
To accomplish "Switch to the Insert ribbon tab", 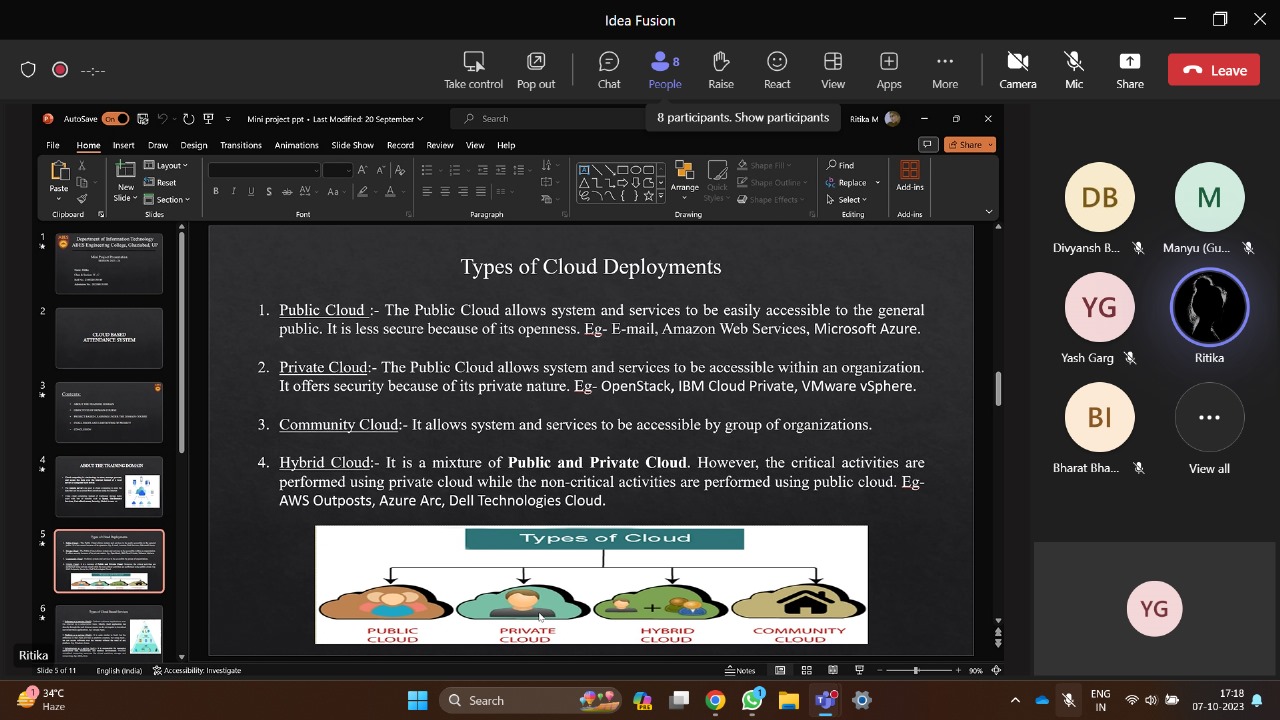I will [x=123, y=145].
